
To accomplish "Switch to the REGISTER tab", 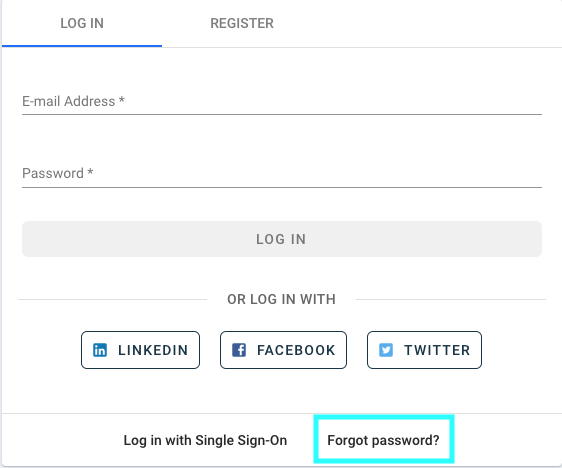I will pos(242,23).
